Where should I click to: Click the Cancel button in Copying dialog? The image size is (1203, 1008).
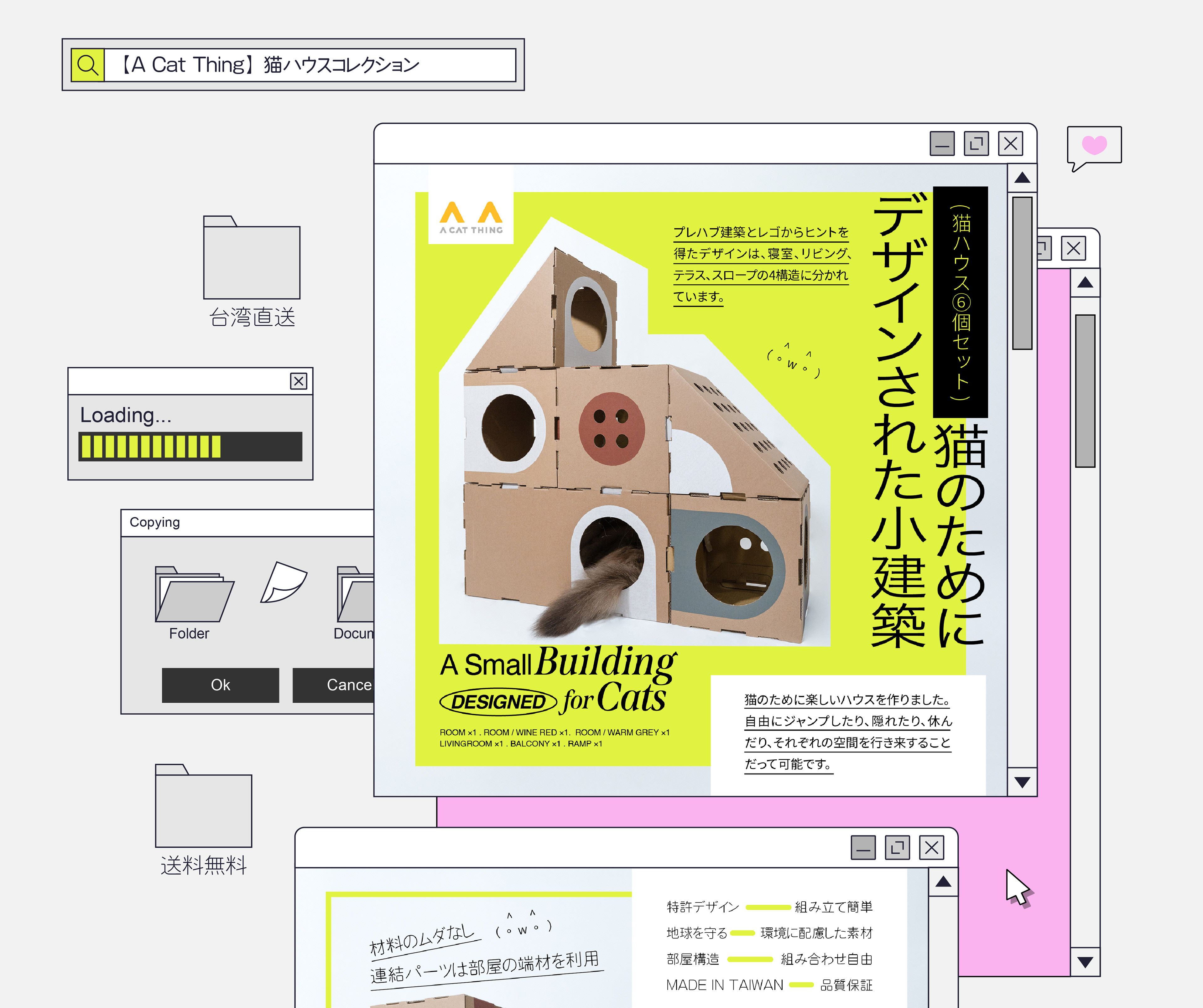click(x=333, y=685)
